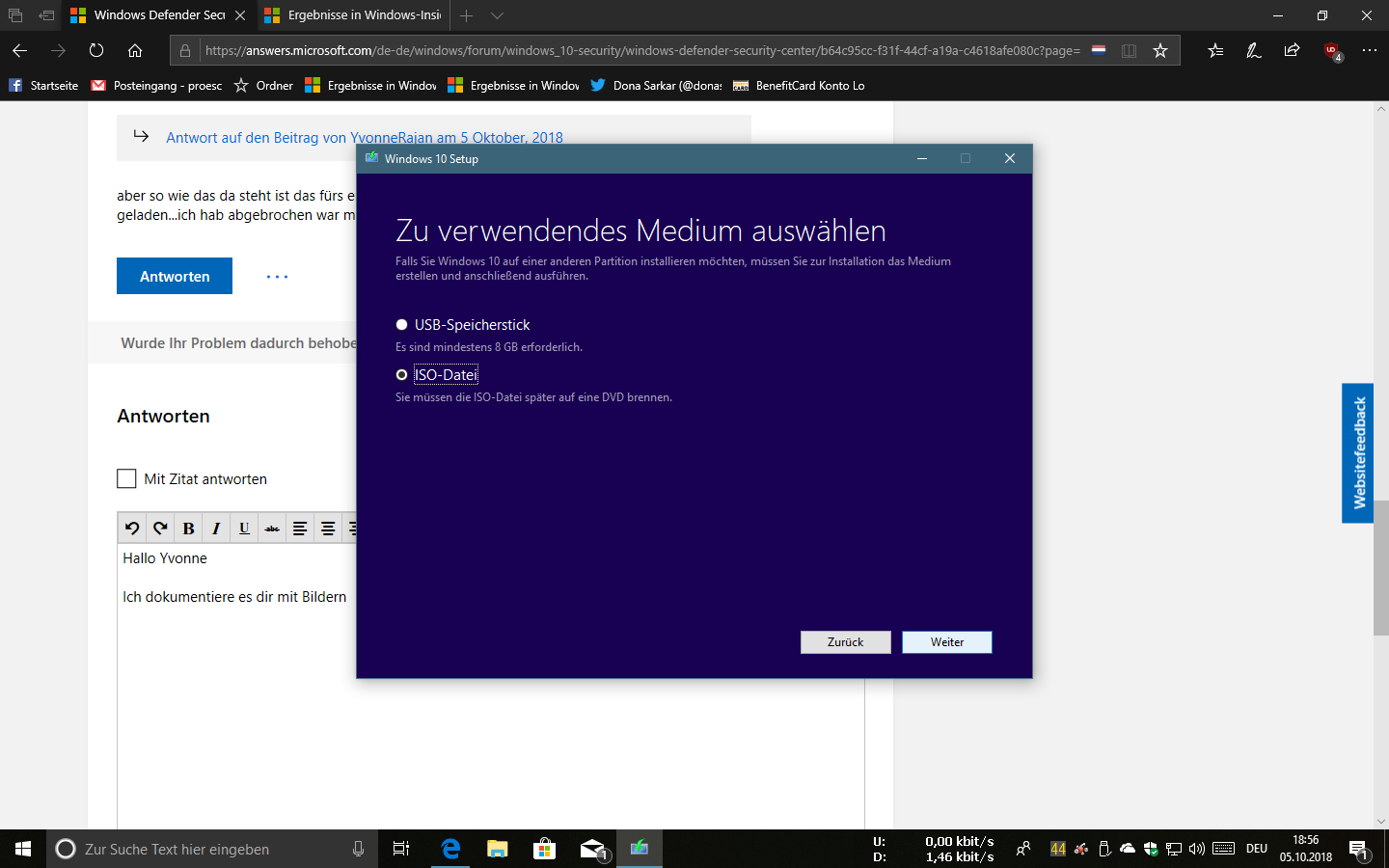Click the tabs-you've-set-aside icon
The height and width of the screenshot is (868, 1389).
point(15,15)
